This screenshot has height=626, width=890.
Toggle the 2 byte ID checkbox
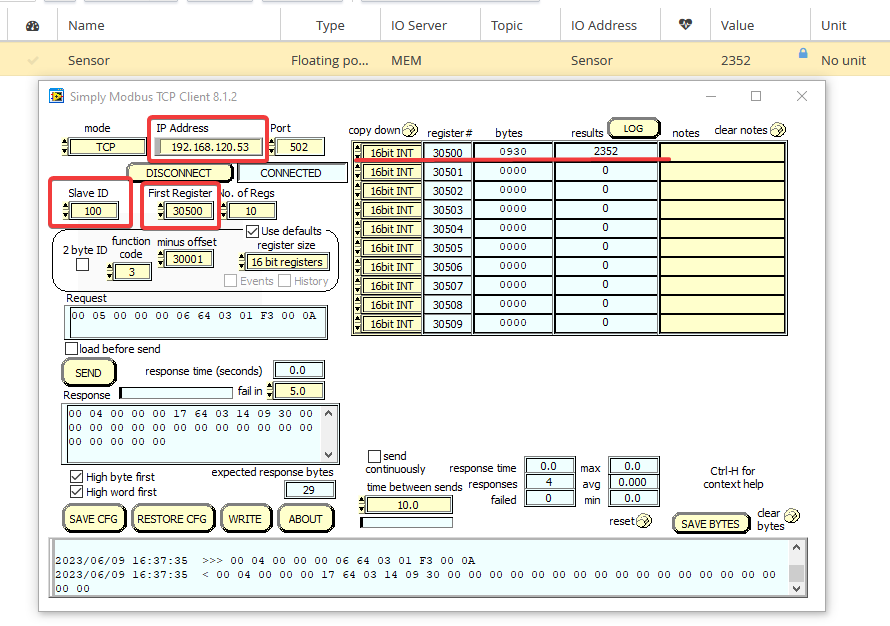click(82, 264)
